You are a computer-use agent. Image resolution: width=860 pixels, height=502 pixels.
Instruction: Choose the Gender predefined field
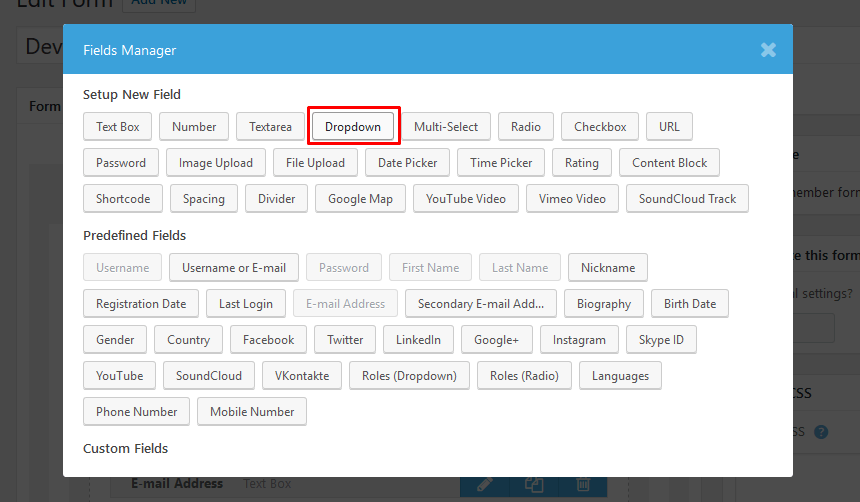click(x=115, y=340)
